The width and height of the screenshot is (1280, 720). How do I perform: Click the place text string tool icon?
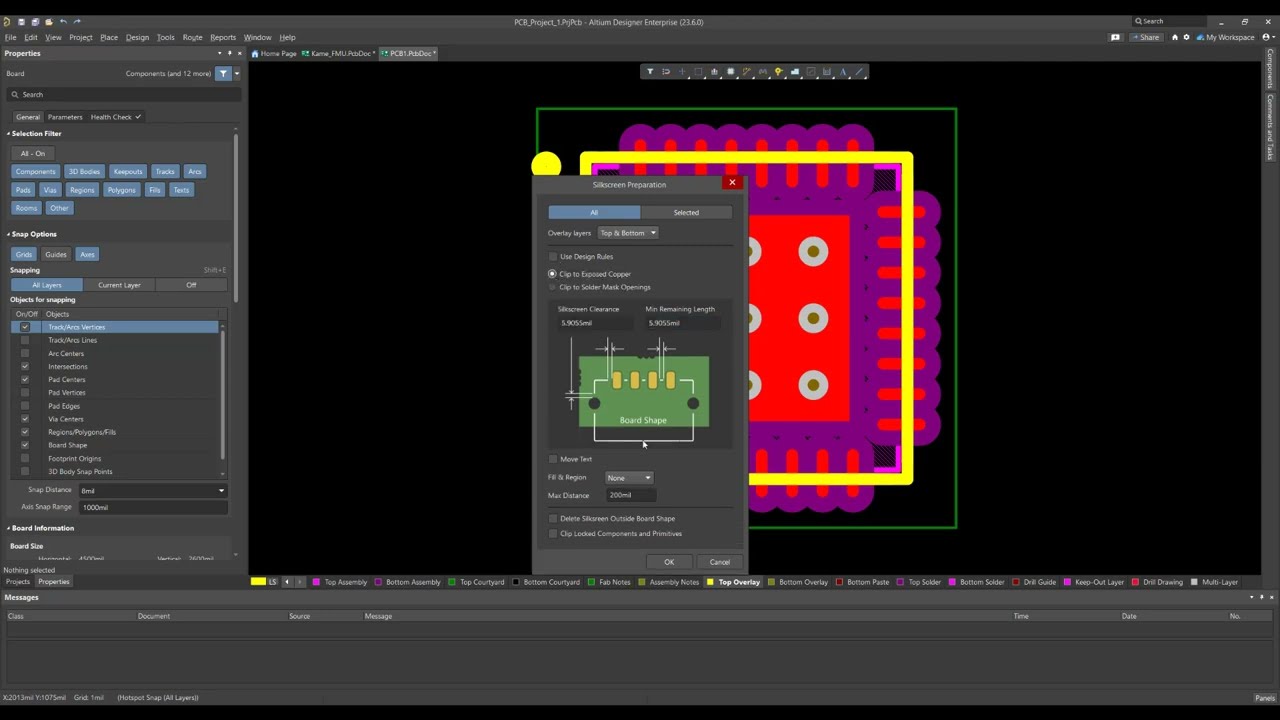(x=842, y=72)
